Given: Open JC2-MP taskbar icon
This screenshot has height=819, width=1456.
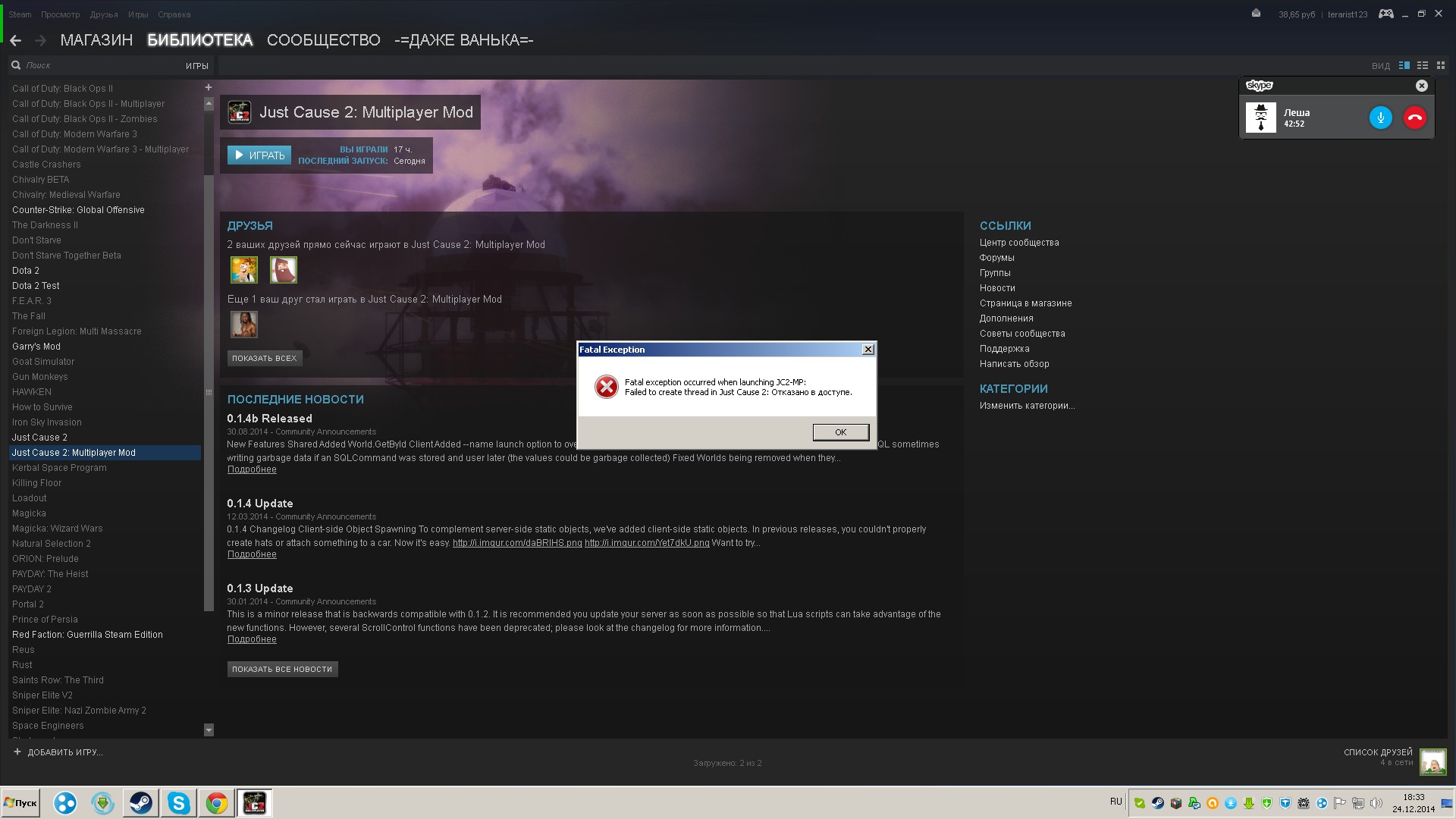Looking at the screenshot, I should (x=254, y=803).
